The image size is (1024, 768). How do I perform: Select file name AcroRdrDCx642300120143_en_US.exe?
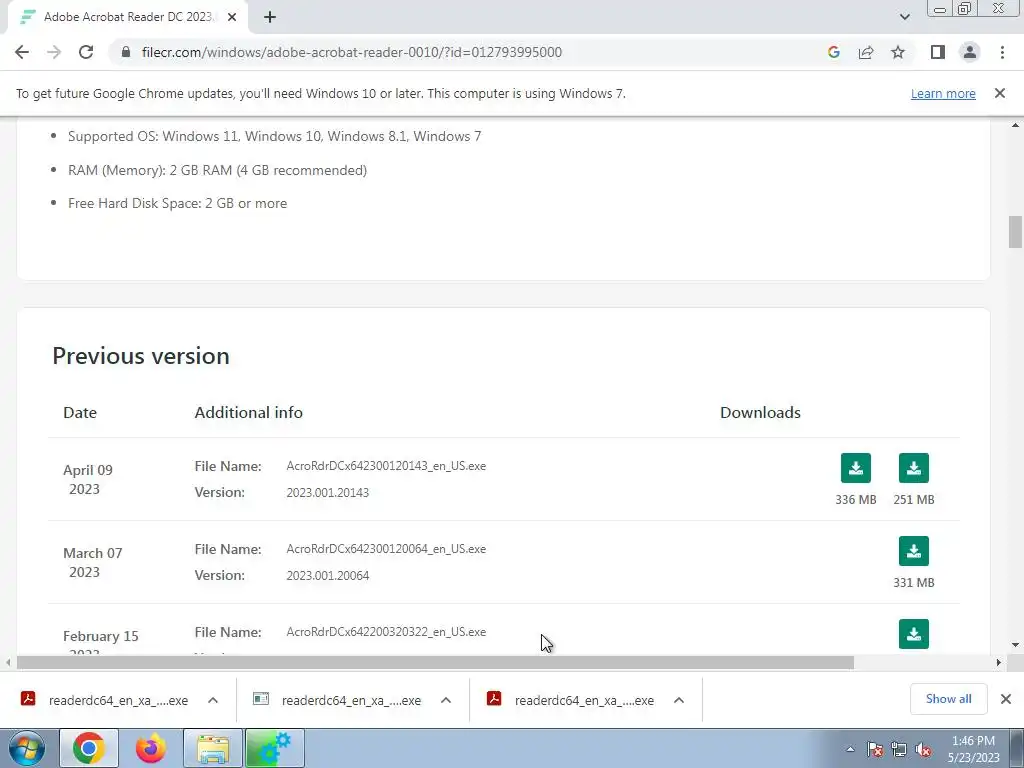pos(386,466)
